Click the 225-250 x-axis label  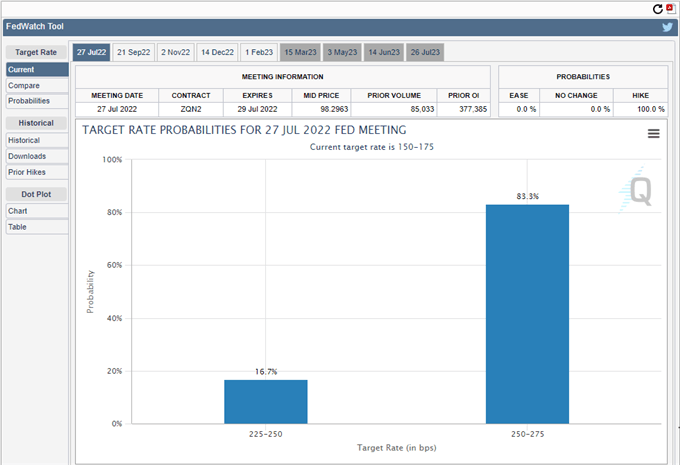click(265, 434)
